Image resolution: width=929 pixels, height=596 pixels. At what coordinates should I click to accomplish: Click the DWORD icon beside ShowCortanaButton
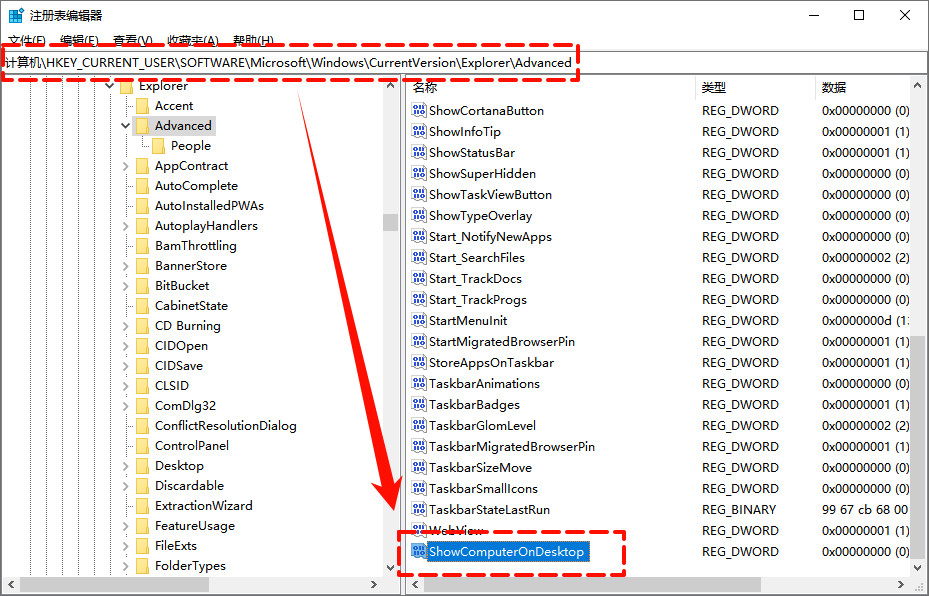click(419, 111)
